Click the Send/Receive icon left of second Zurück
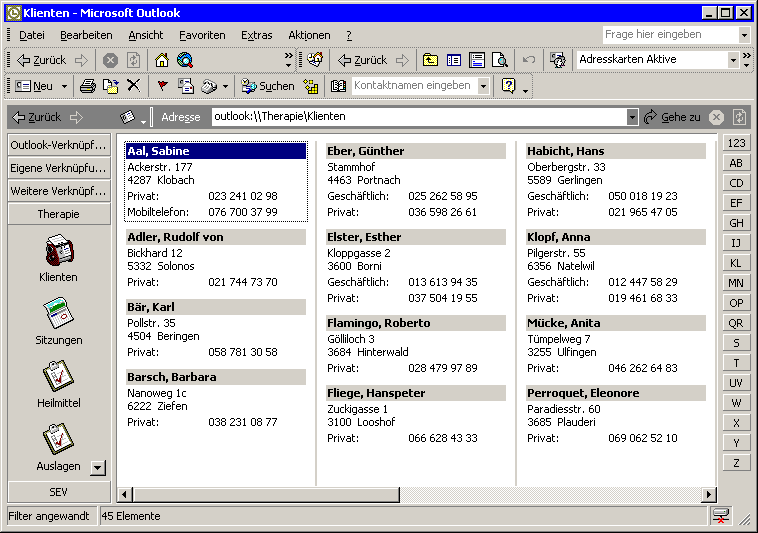 point(315,60)
